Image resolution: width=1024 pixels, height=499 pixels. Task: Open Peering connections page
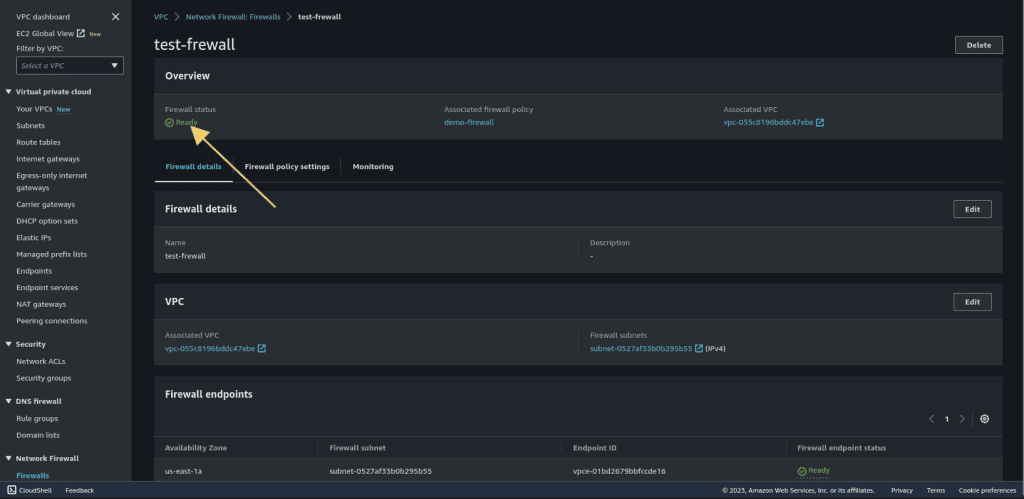tap(52, 321)
